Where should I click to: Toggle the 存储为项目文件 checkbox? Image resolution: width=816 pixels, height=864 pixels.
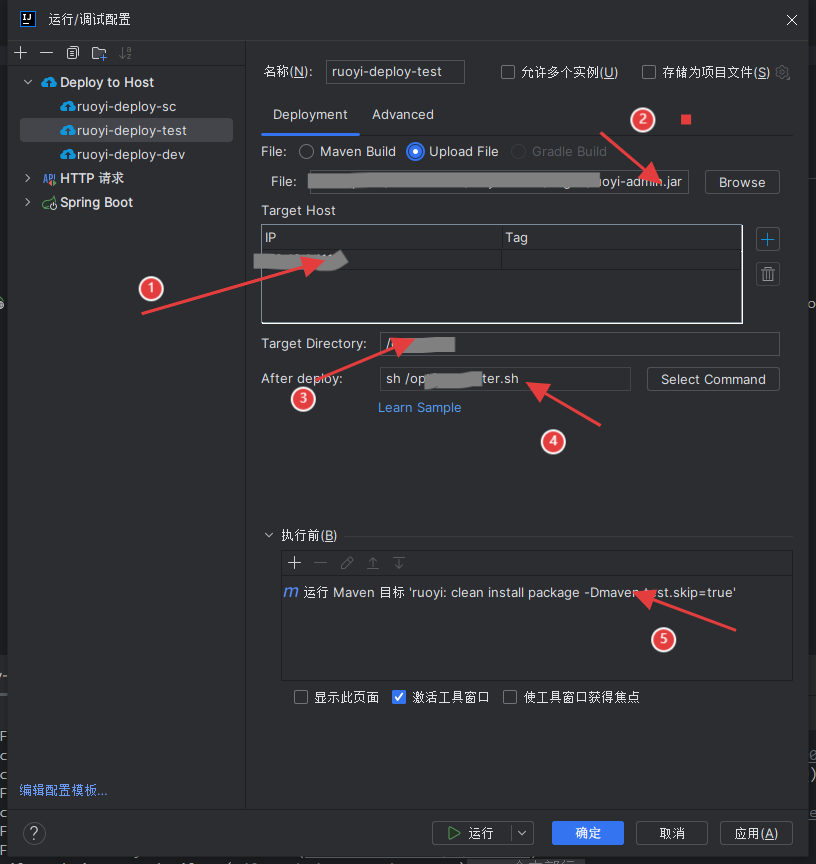(x=649, y=72)
